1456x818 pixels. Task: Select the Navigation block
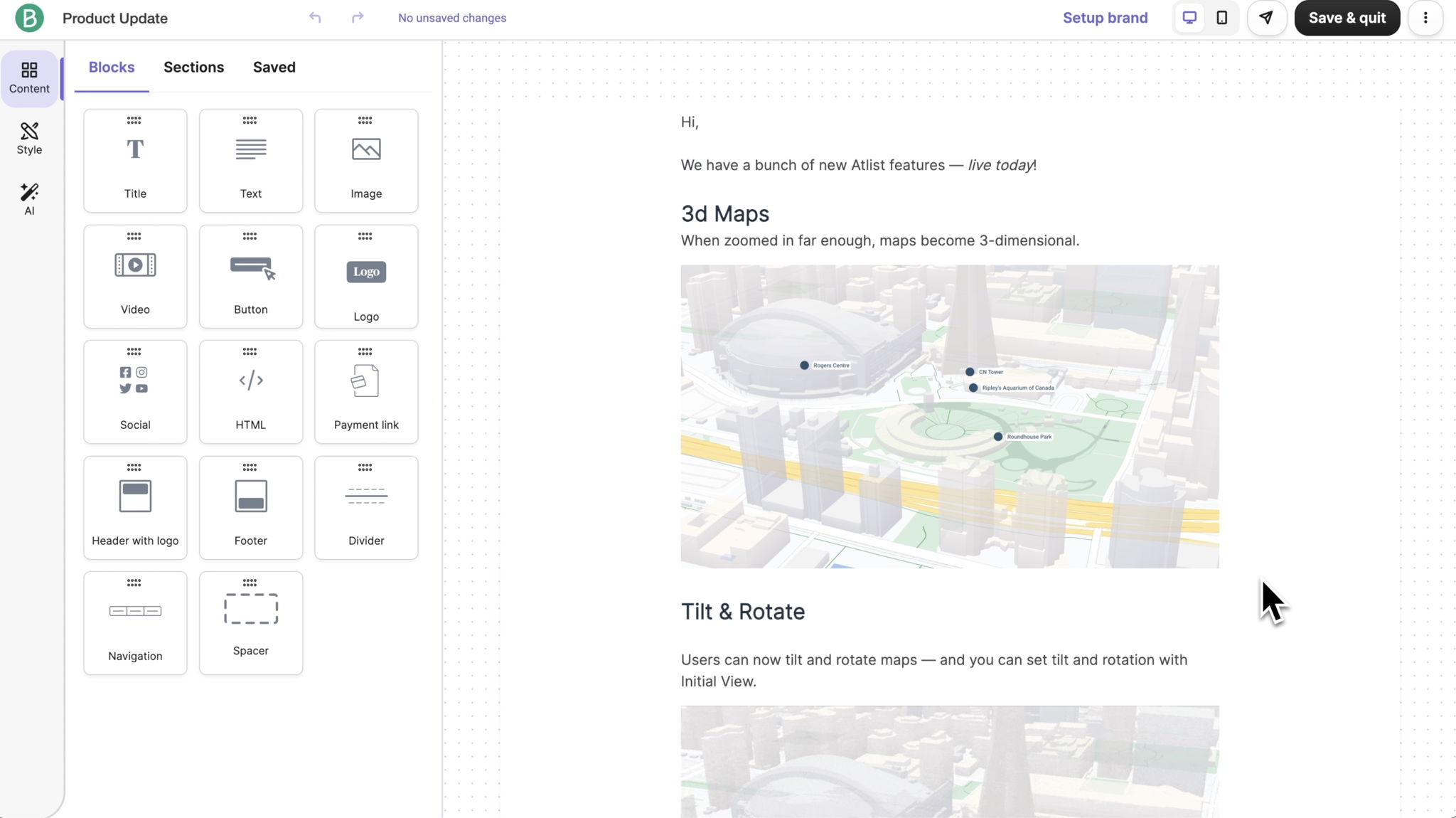pyautogui.click(x=135, y=623)
